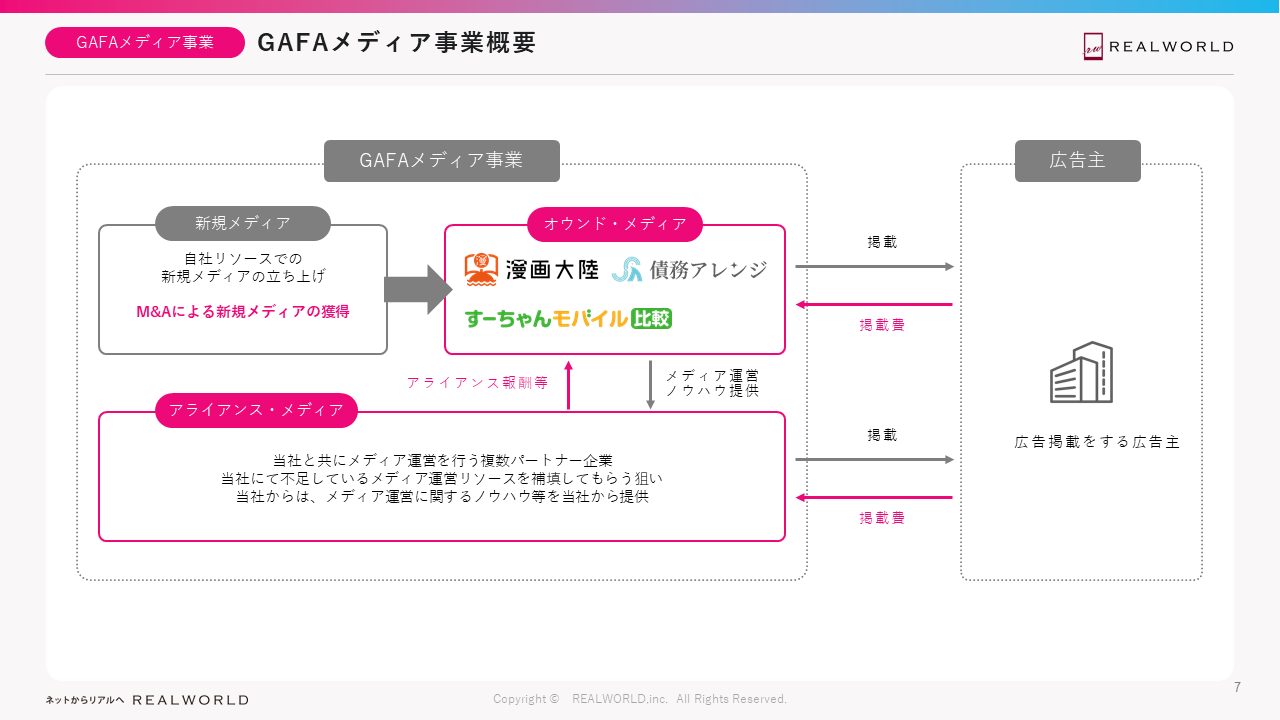Click the 掲載 label beside the オウンド・メディア box
1280x720 pixels.
point(882,242)
